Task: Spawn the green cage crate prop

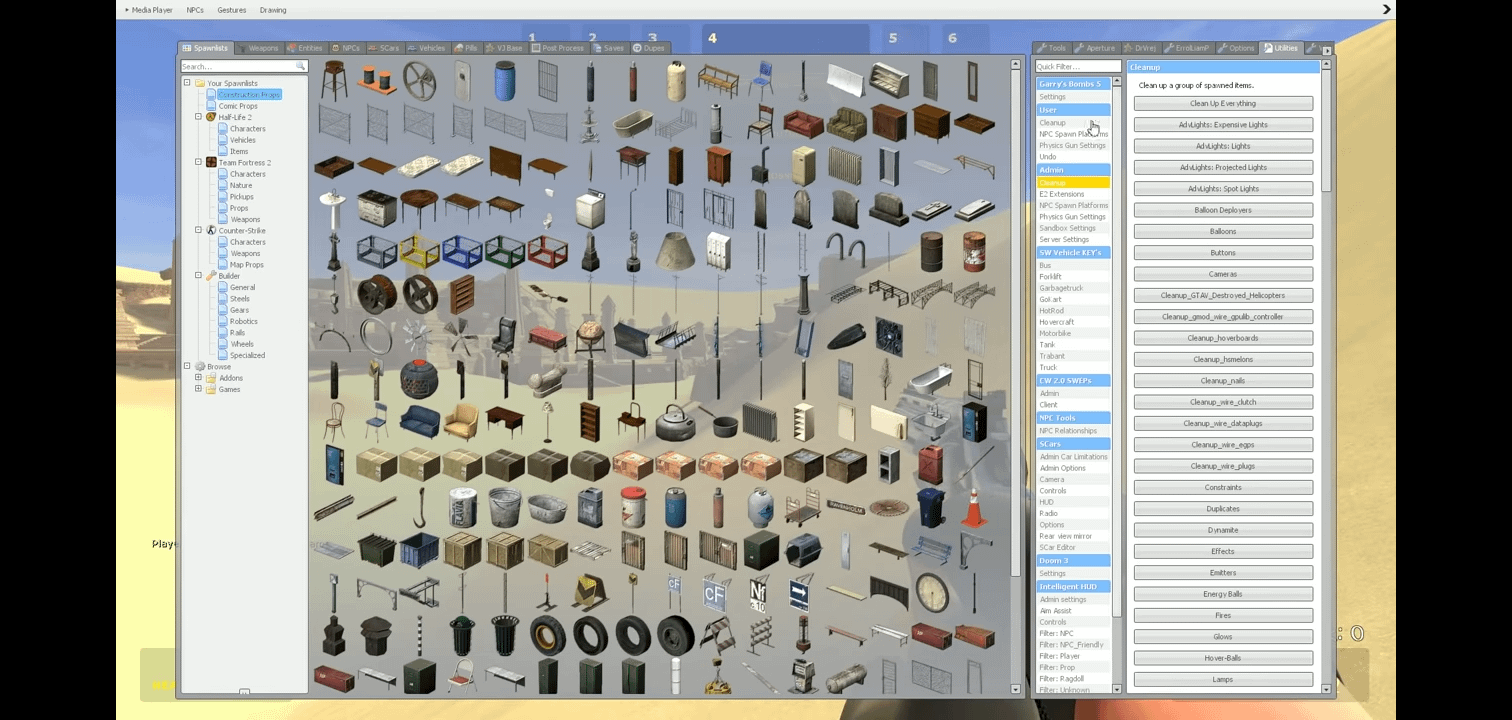Action: tap(504, 251)
